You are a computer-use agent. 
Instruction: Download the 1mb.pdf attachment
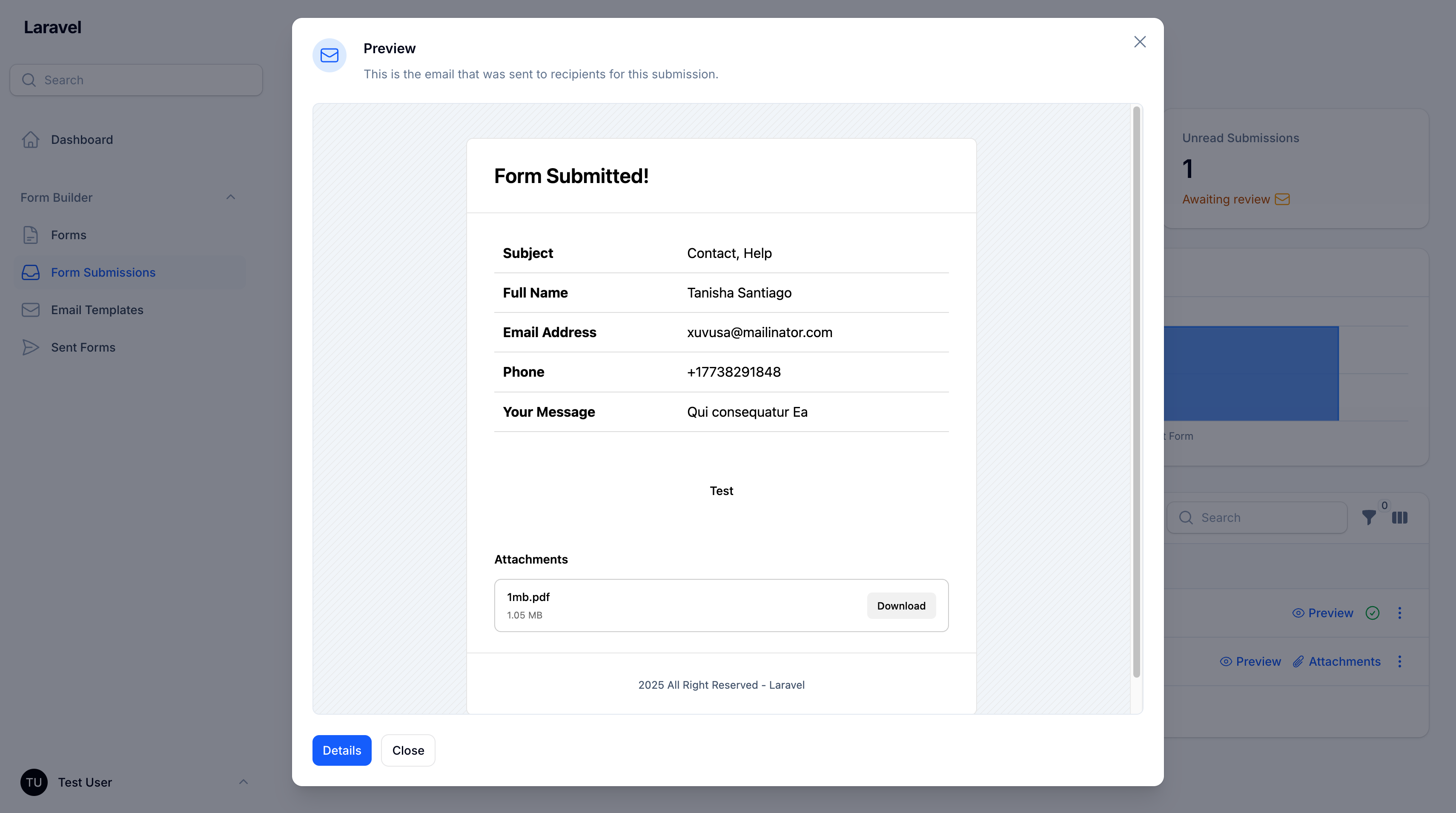pyautogui.click(x=901, y=605)
